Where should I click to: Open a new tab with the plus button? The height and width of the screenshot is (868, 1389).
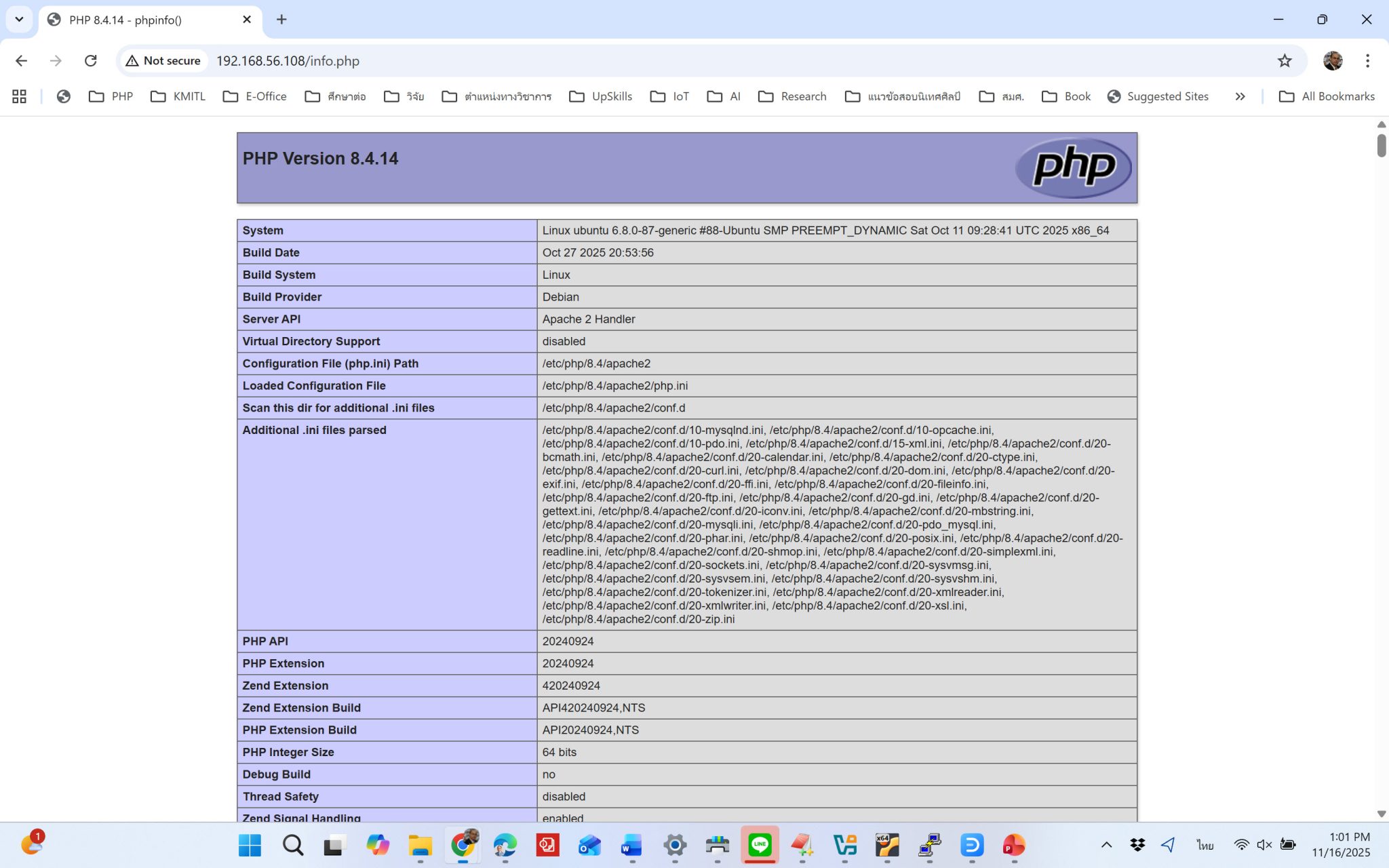281,20
